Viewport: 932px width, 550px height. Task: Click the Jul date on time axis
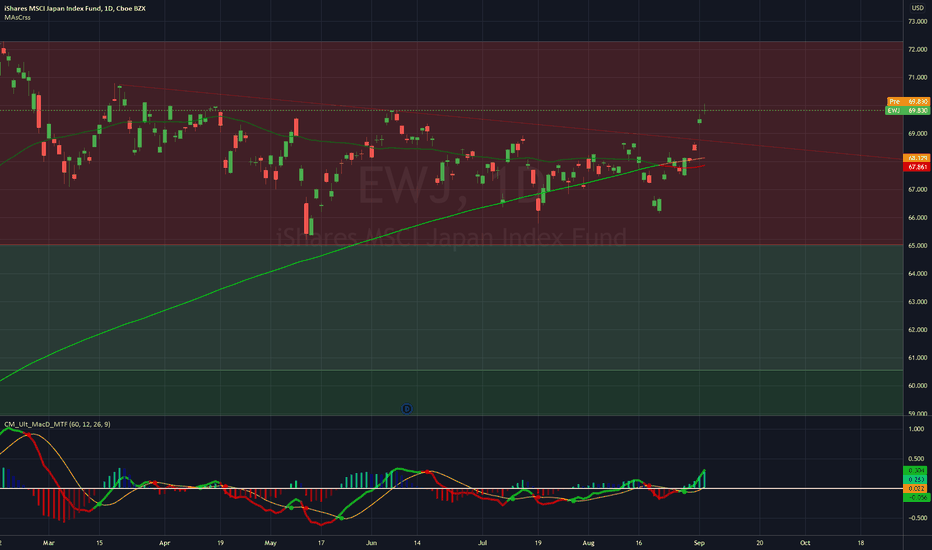(x=483, y=543)
